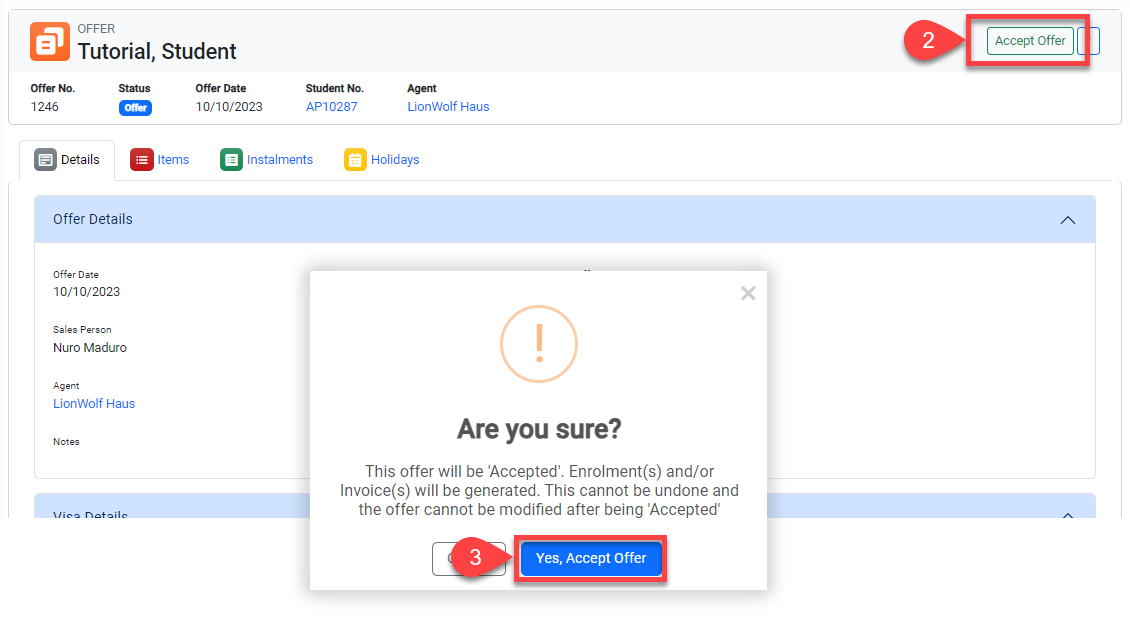Viewport: 1130px width, 618px height.
Task: Click the Are you sure? heading
Action: 539,429
